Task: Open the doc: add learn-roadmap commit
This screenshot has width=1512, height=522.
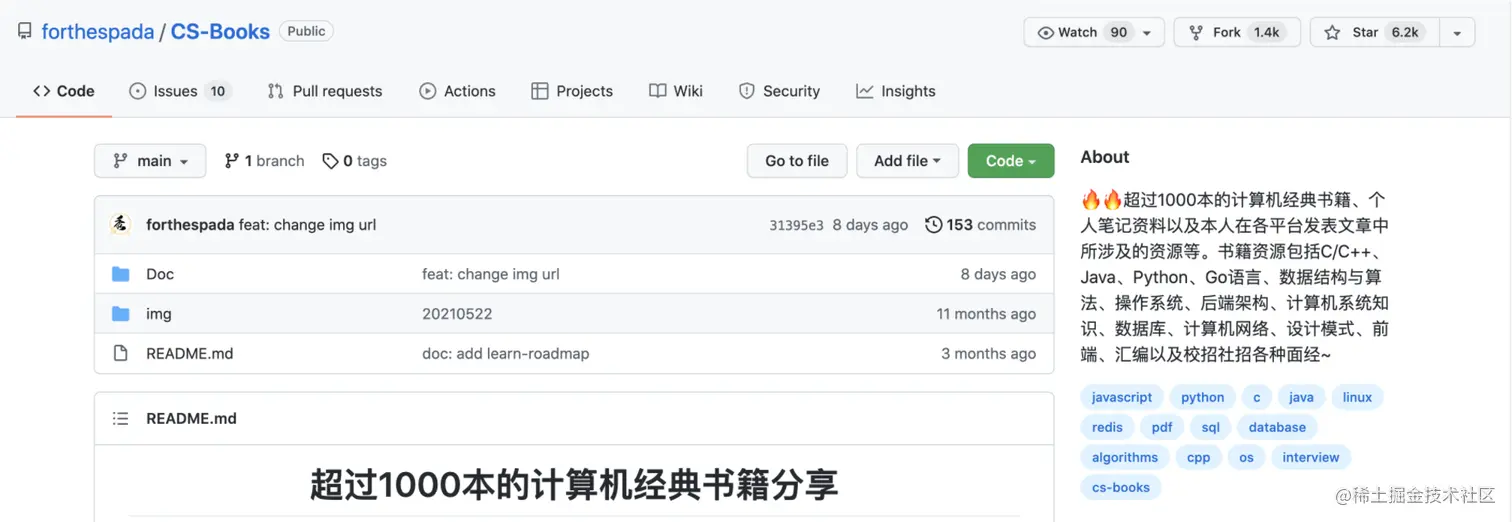Action: pos(506,353)
